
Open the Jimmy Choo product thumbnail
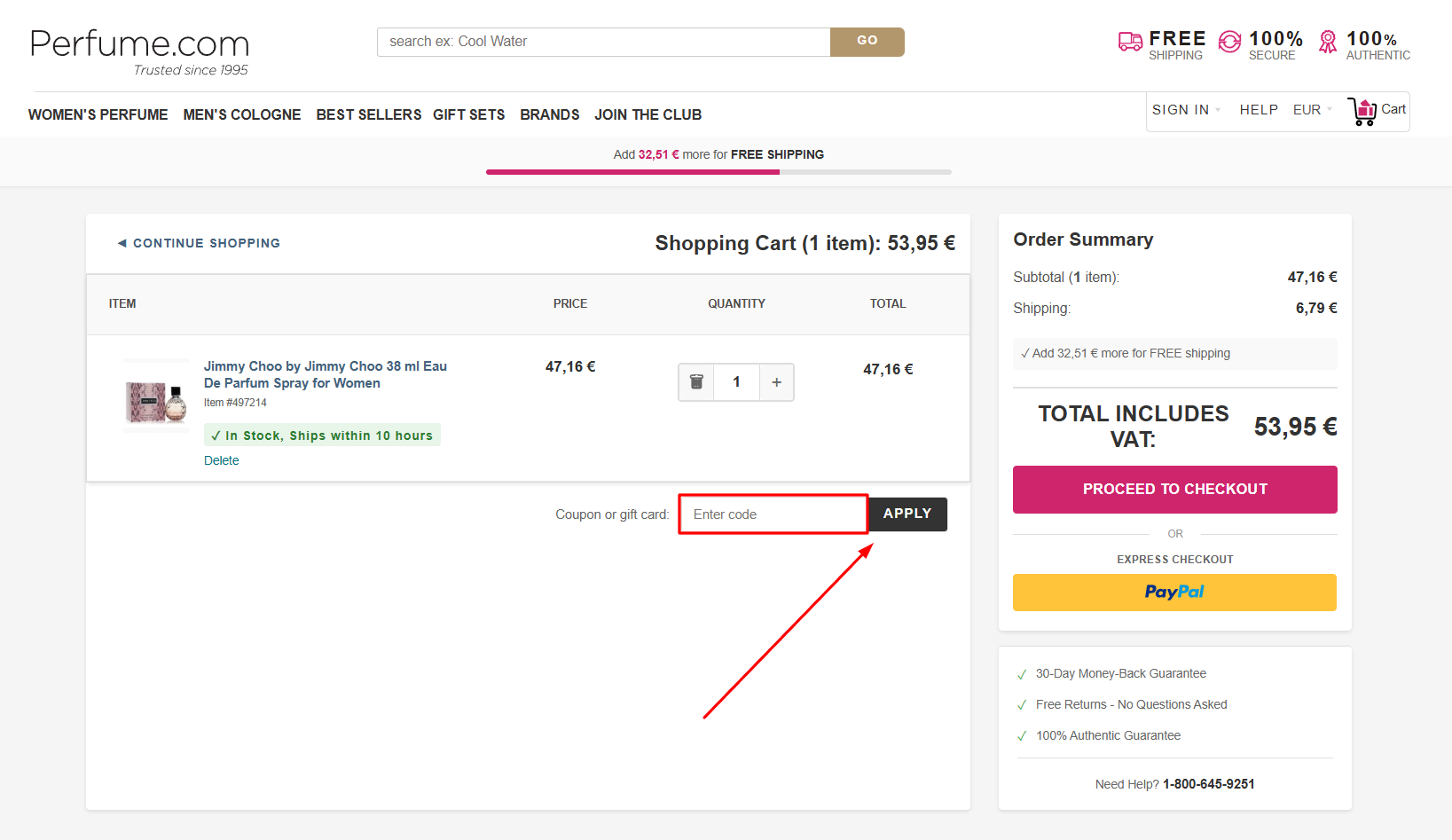[156, 396]
